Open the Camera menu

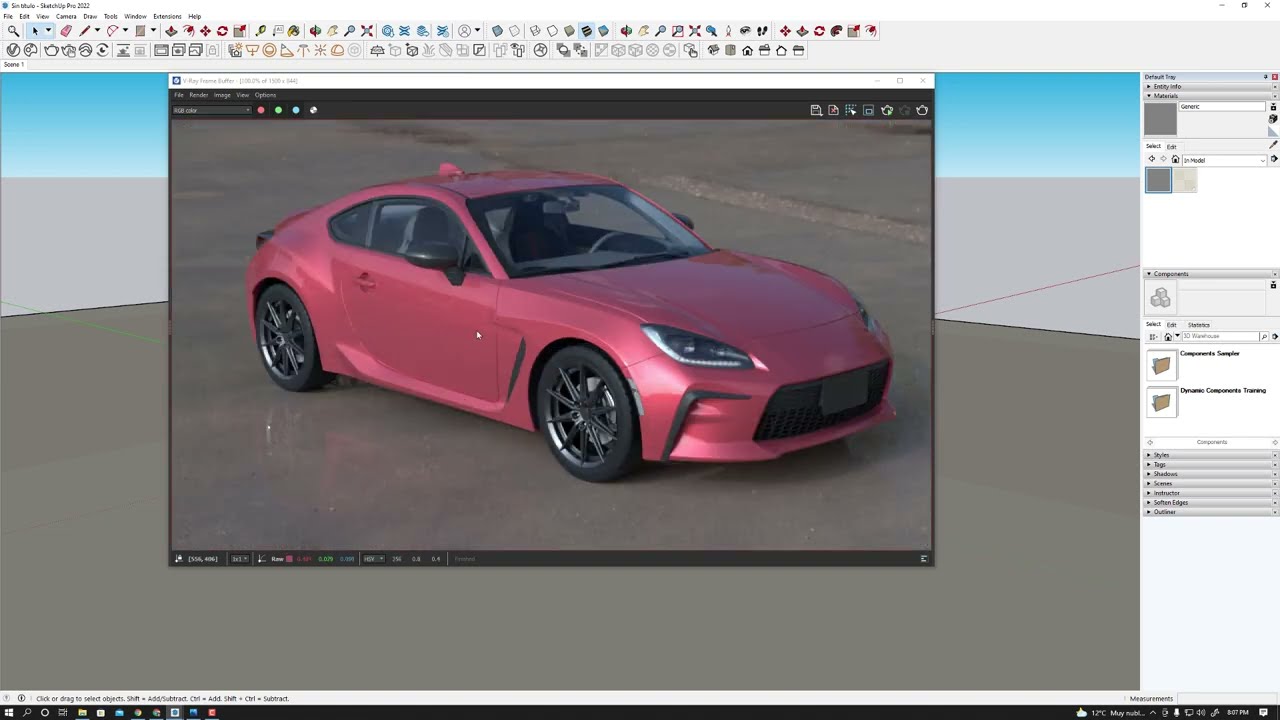tap(66, 16)
